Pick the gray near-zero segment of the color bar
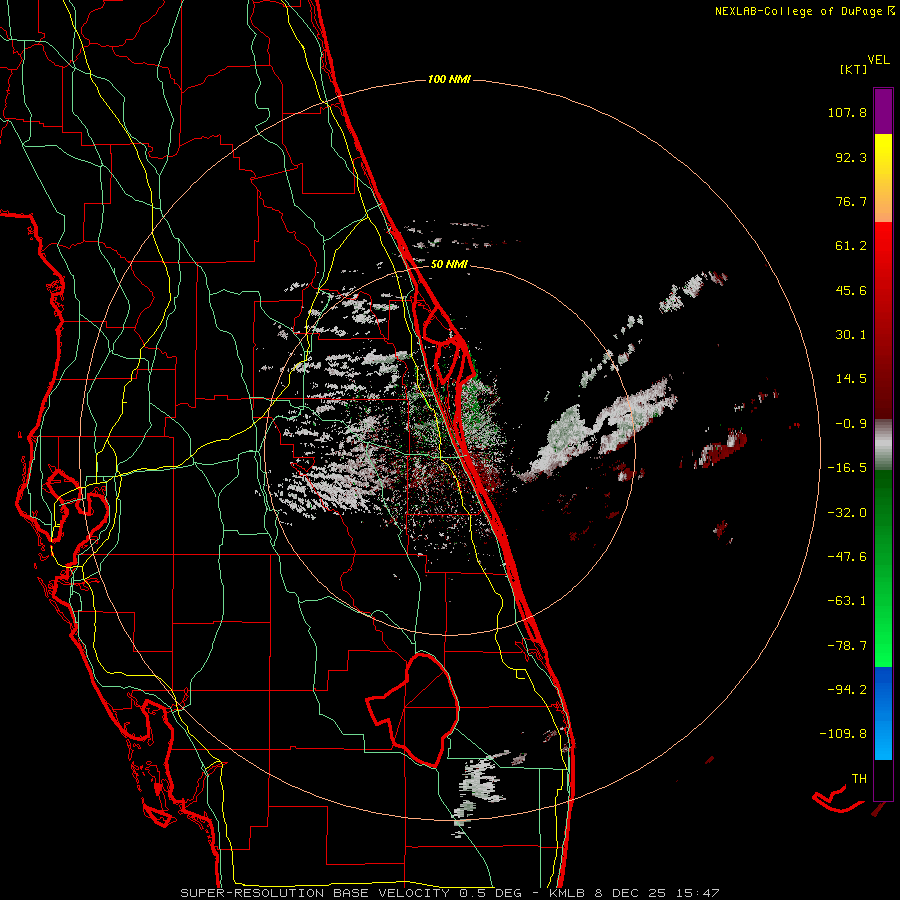The image size is (900, 900). [x=883, y=443]
